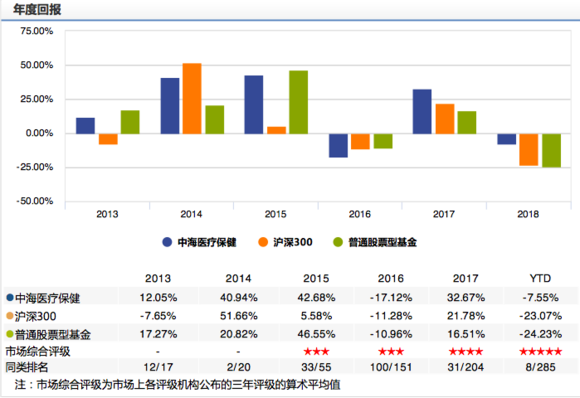
Task: Click the 2017 four-star rating
Action: 466,351
